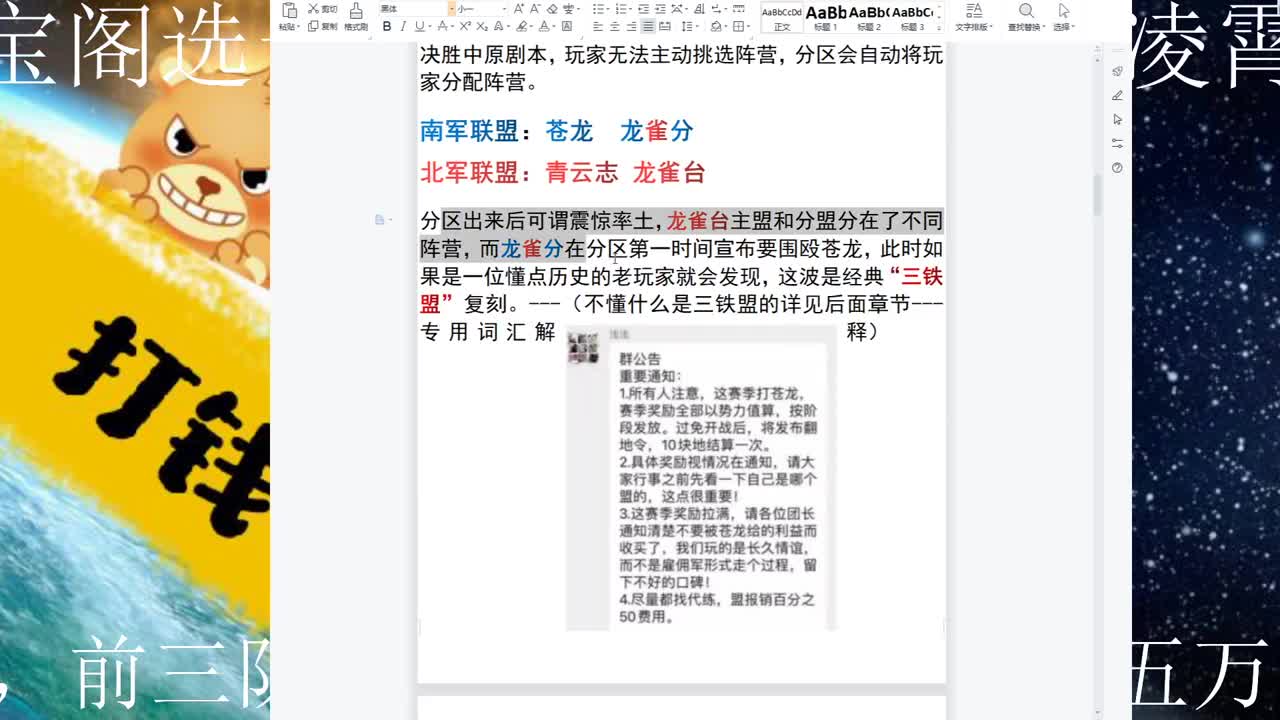Click the Copy (复制) icon
1280x720 pixels.
[x=313, y=26]
